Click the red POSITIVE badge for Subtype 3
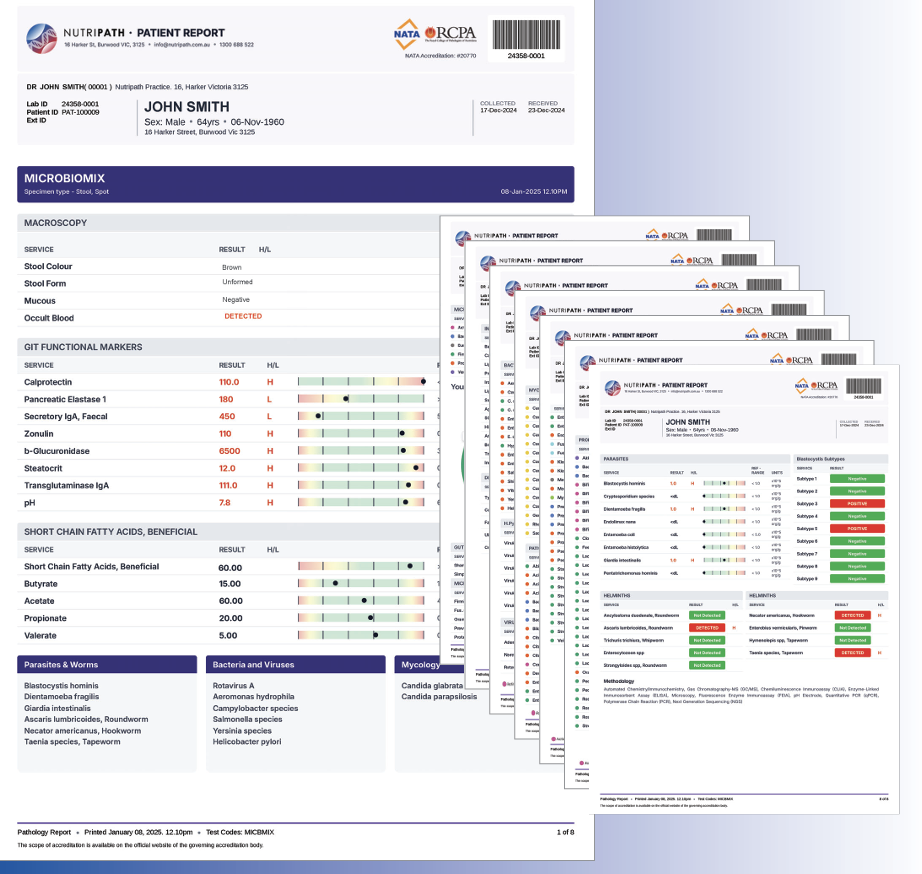 click(857, 503)
